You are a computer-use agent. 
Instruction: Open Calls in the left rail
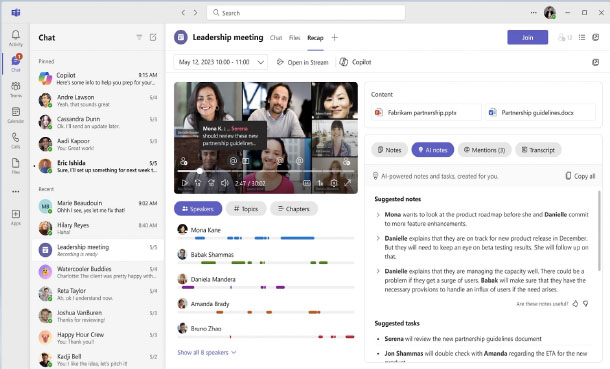click(x=16, y=140)
